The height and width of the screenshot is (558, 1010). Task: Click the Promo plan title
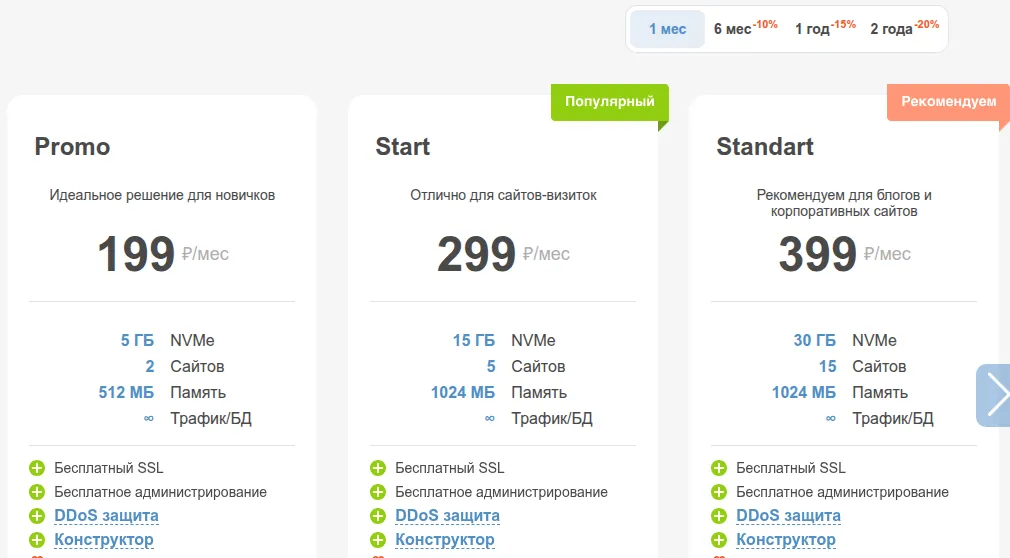72,147
